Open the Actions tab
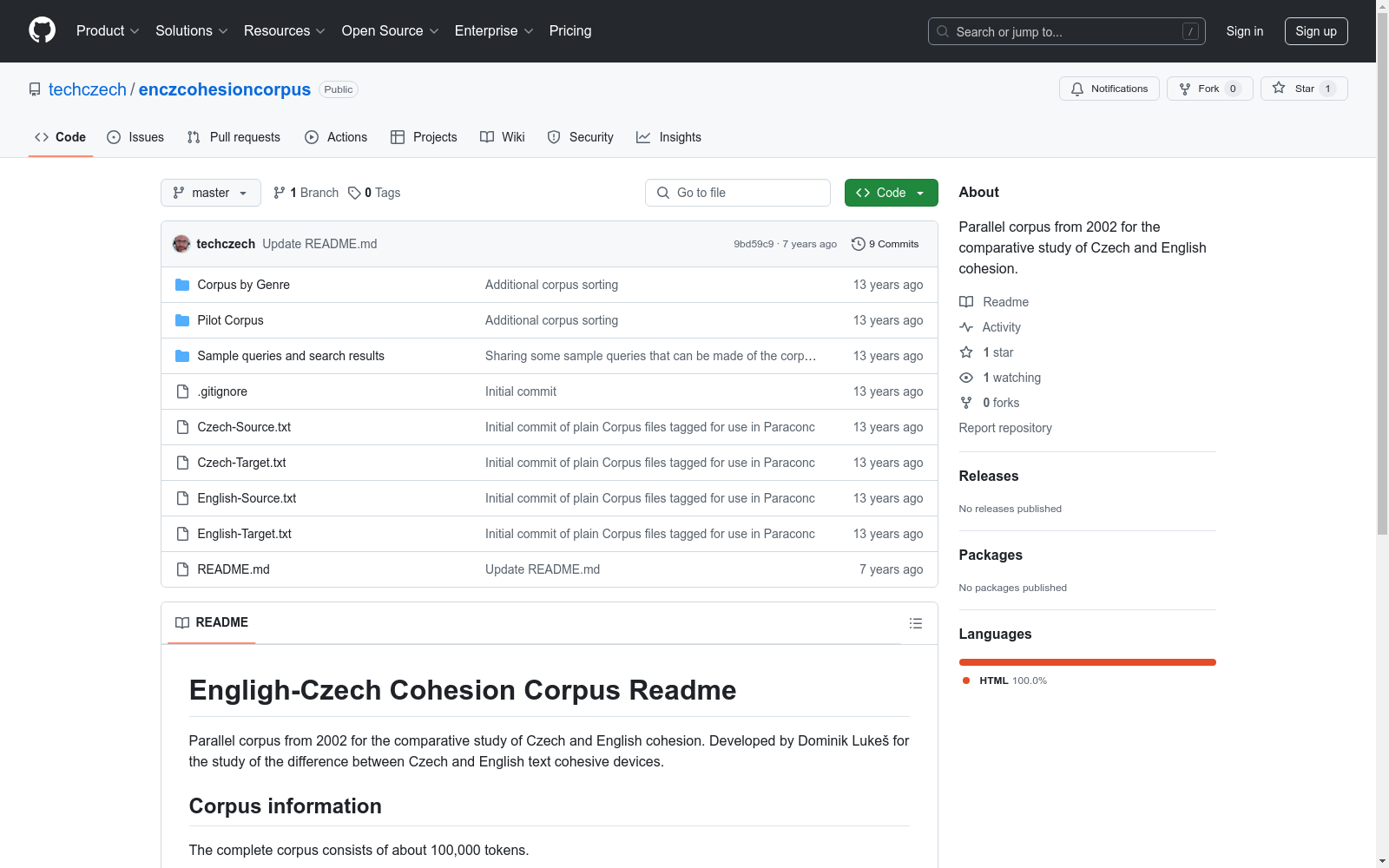This screenshot has height=868, width=1389. (336, 137)
